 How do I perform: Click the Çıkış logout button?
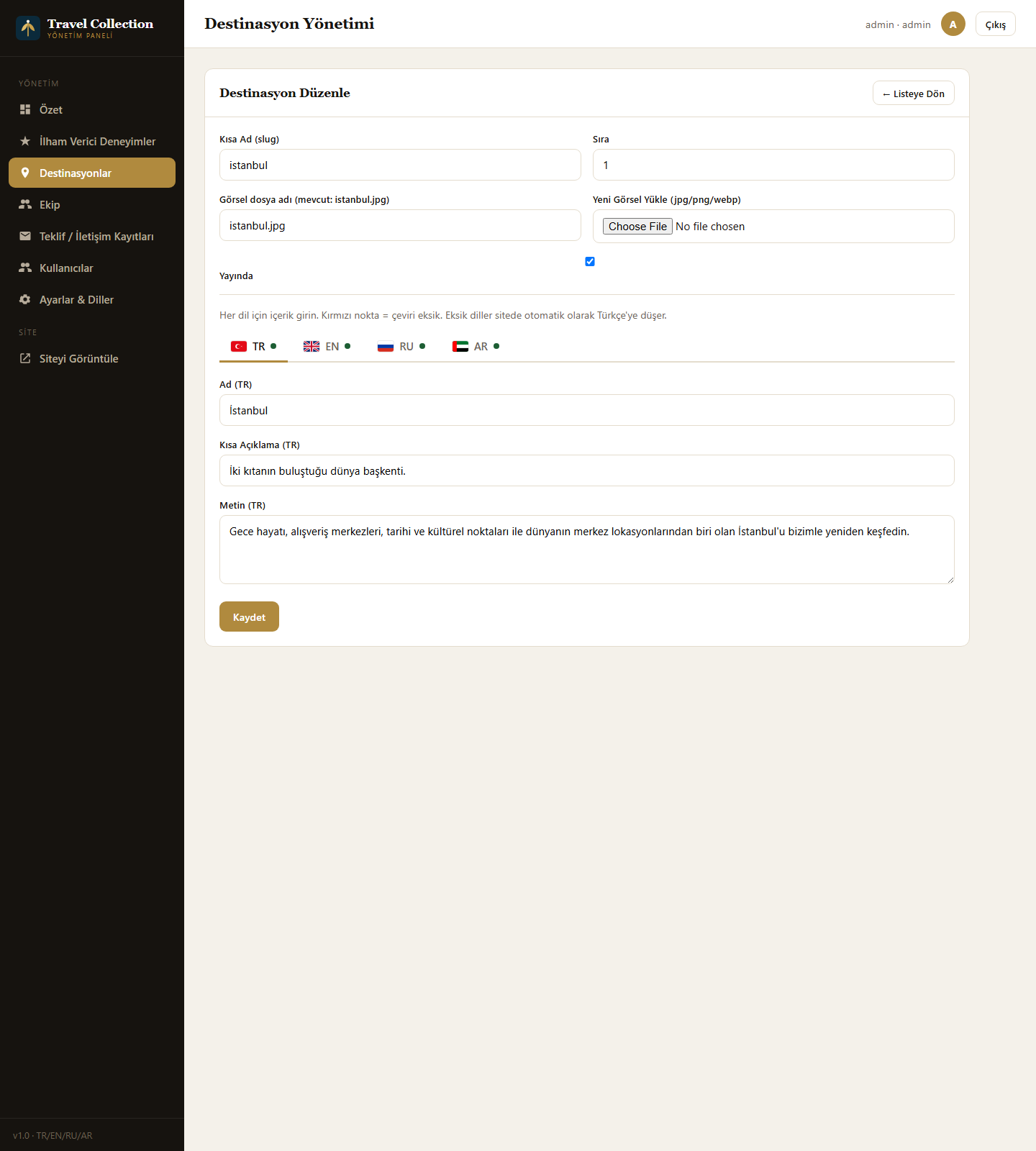(996, 24)
